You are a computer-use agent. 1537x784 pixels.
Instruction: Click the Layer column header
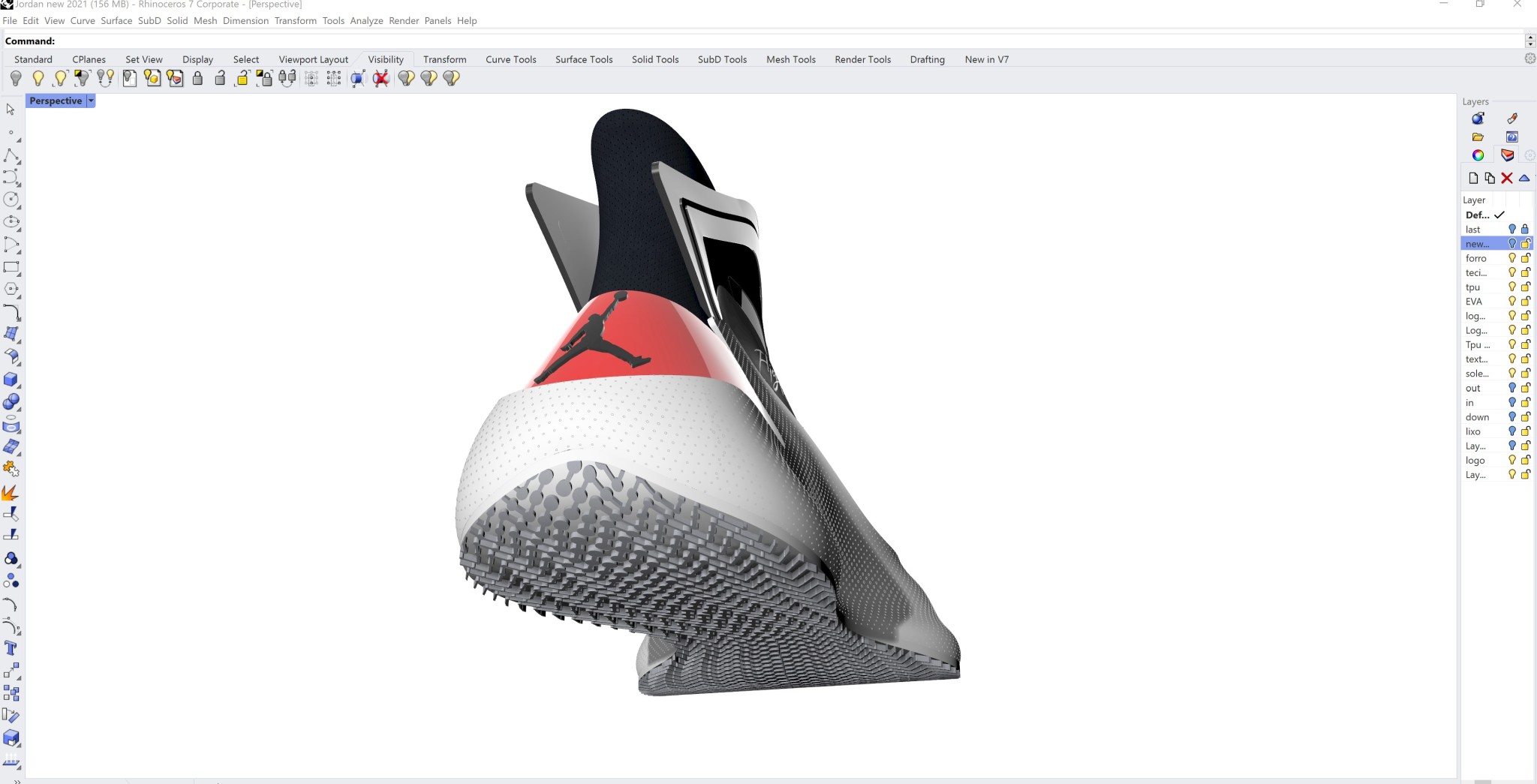(x=1474, y=200)
